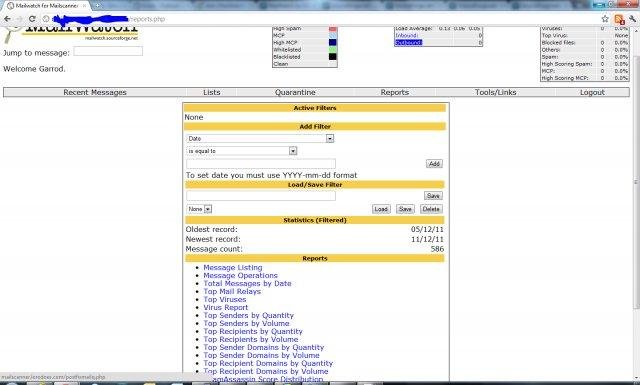
Task: Click the Add filter button
Action: (x=434, y=164)
